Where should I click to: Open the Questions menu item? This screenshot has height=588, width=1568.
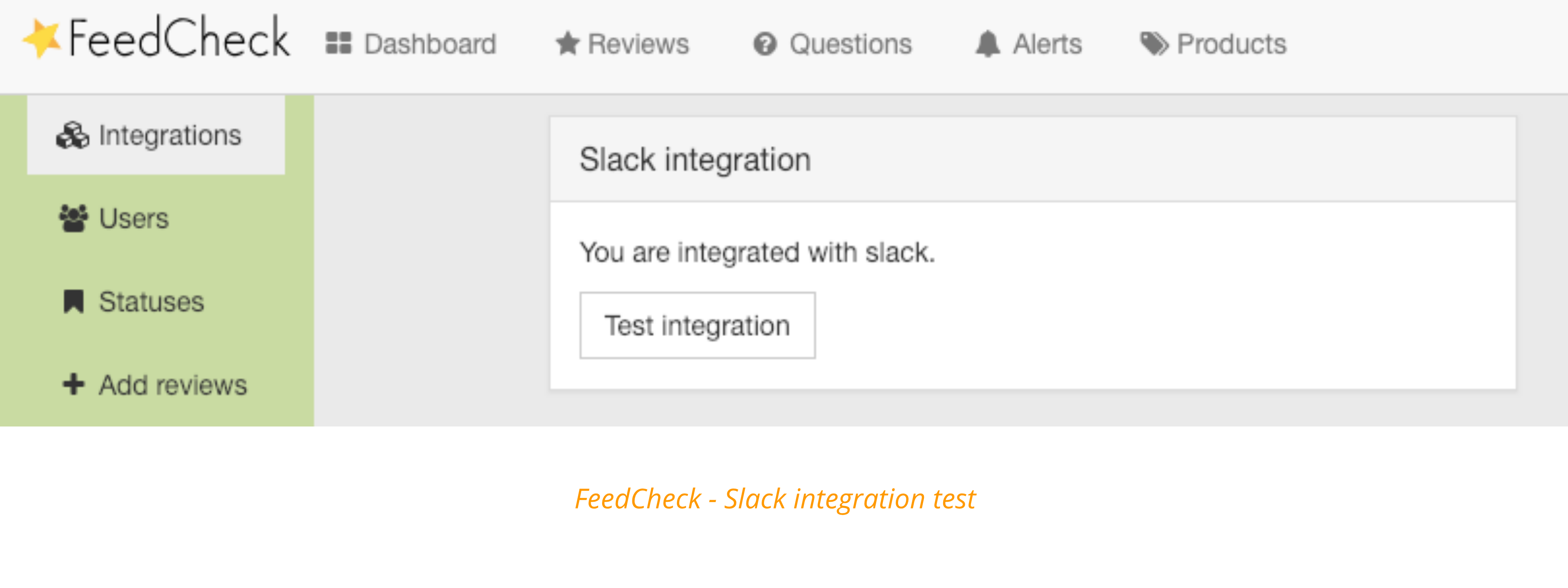click(832, 44)
